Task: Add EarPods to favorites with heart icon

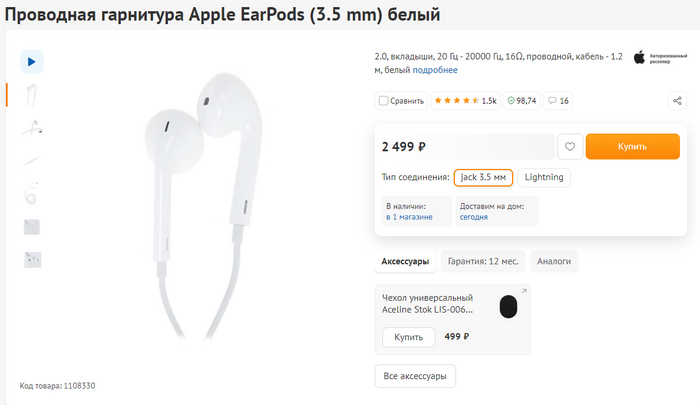Action: coord(570,147)
